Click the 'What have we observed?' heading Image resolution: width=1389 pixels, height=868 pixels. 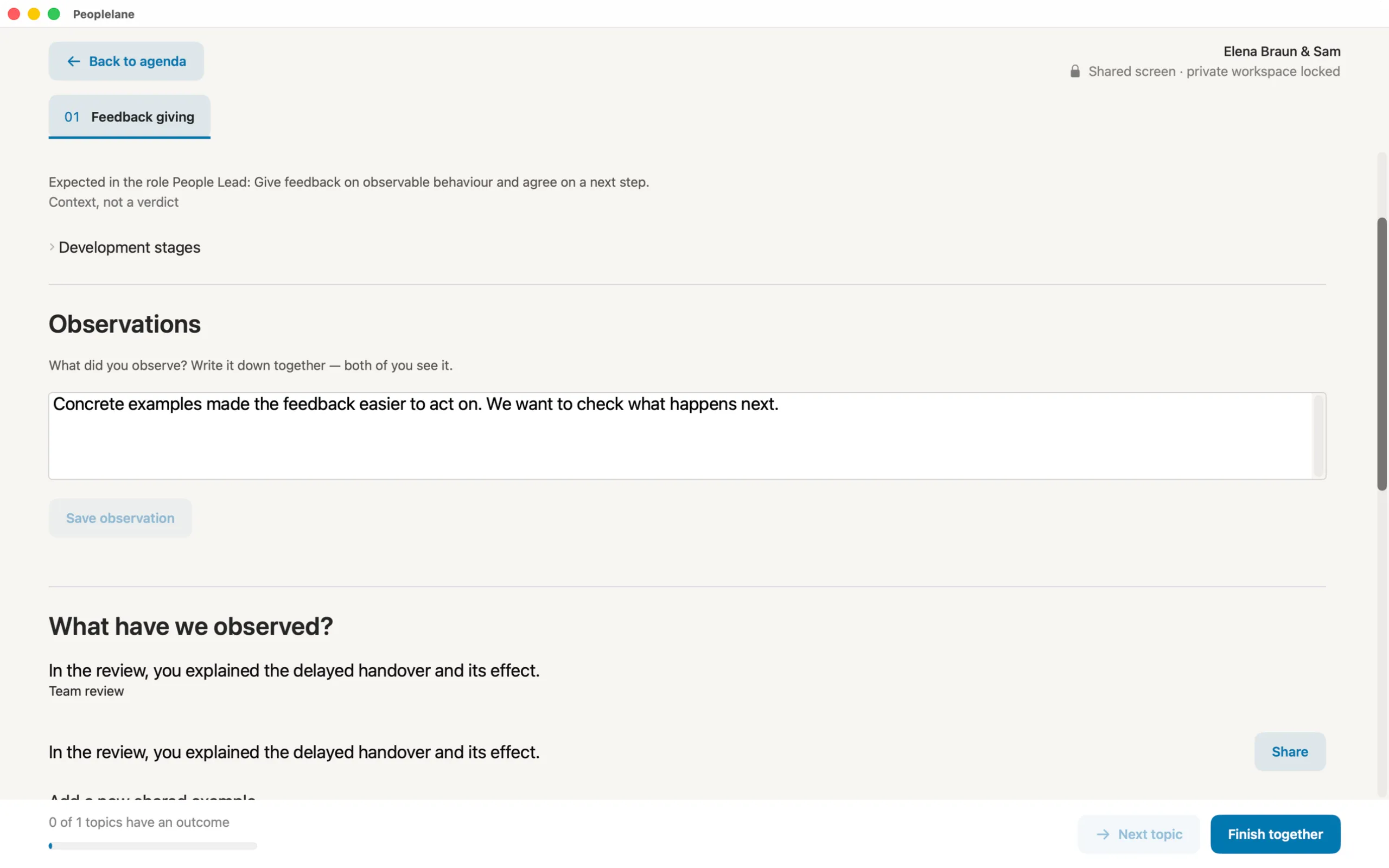click(x=190, y=626)
